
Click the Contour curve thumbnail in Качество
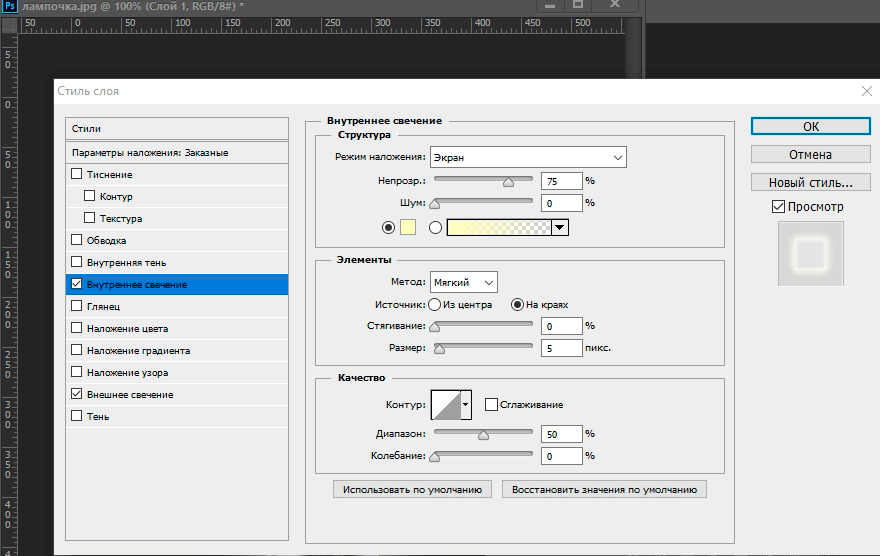pos(445,405)
